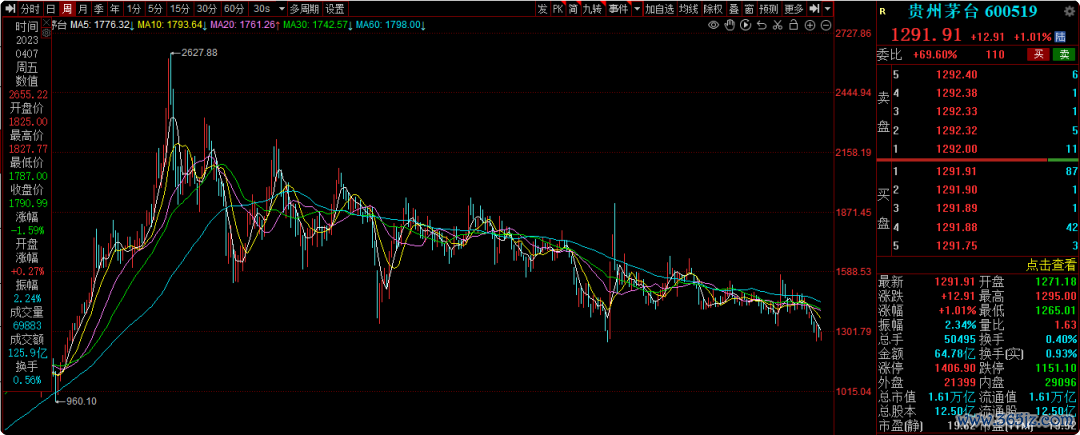Click the eye icon to hide chart overlays
1080x435 pixels.
(714, 25)
